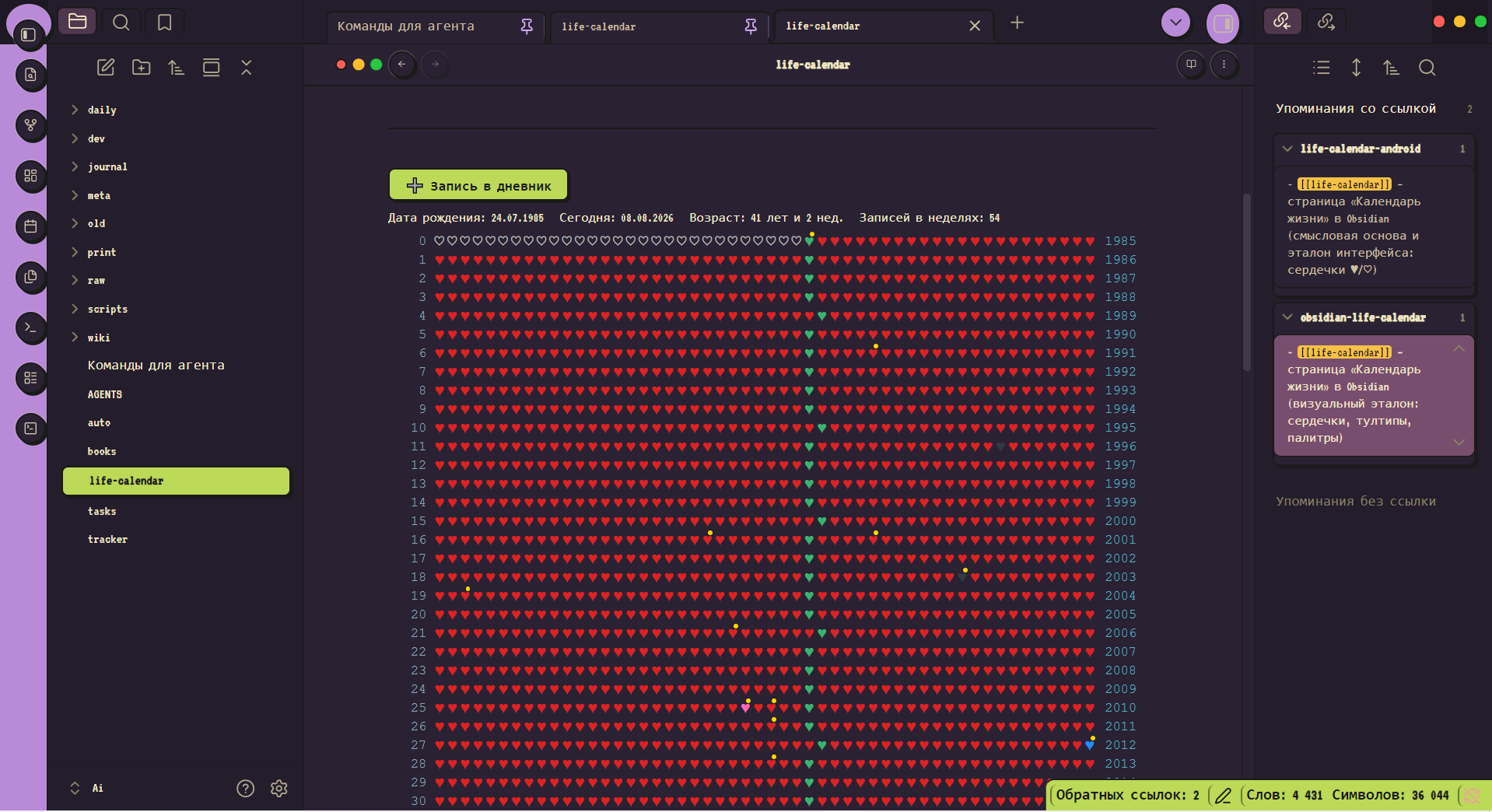1492x812 pixels.
Task: Toggle the Упоминания без ссылки section
Action: pos(1356,501)
